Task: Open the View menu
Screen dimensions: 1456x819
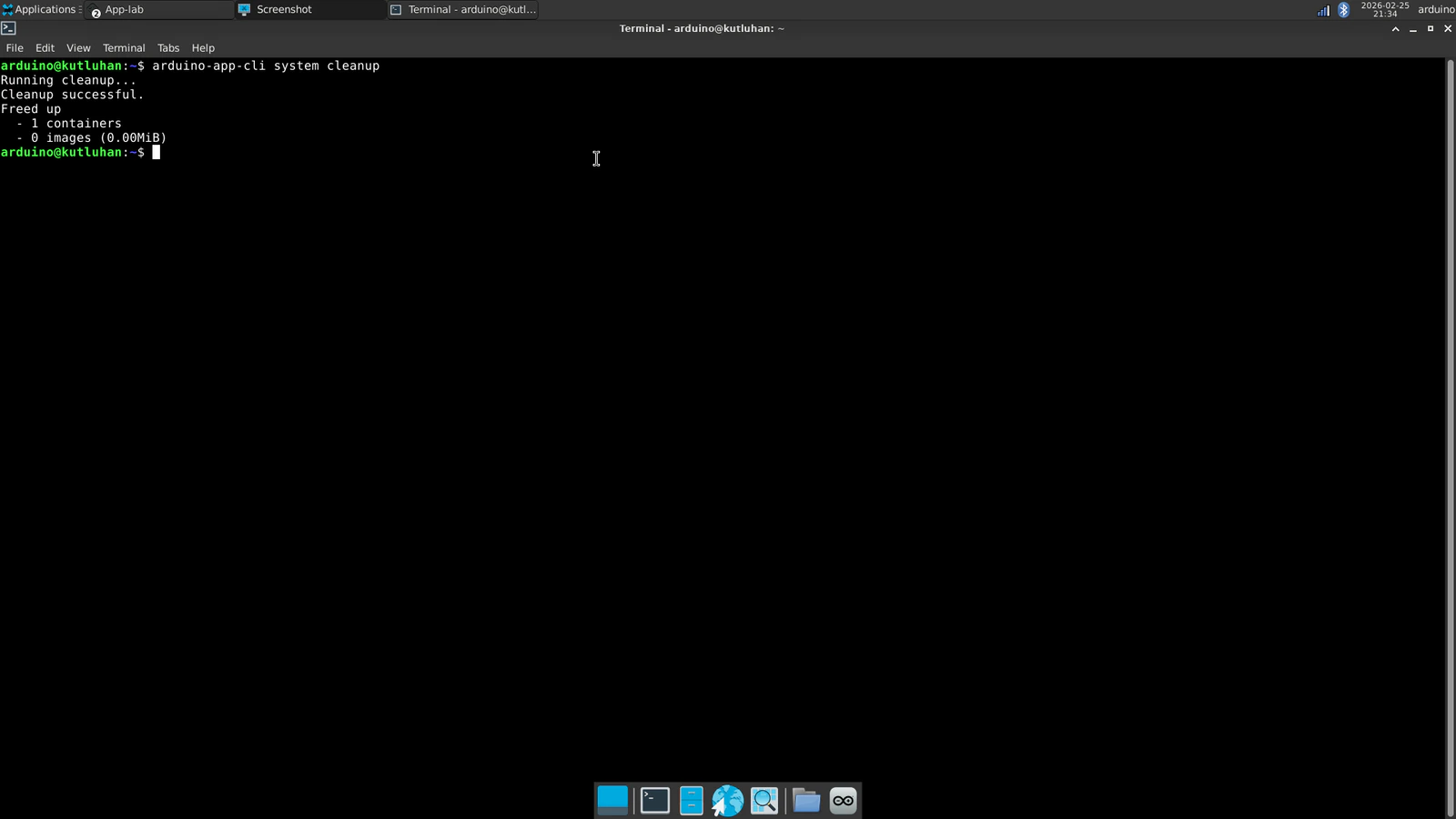Action: coord(78,48)
